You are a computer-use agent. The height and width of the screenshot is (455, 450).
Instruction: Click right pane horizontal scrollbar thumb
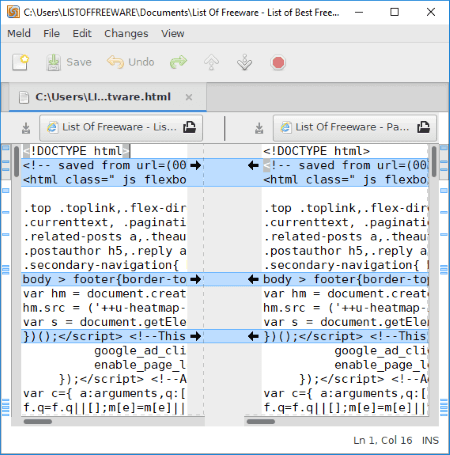[x=261, y=421]
